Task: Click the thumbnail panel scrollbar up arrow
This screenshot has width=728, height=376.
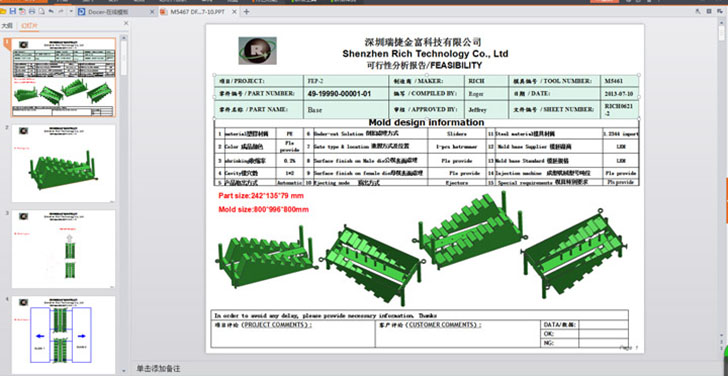Action: [124, 37]
